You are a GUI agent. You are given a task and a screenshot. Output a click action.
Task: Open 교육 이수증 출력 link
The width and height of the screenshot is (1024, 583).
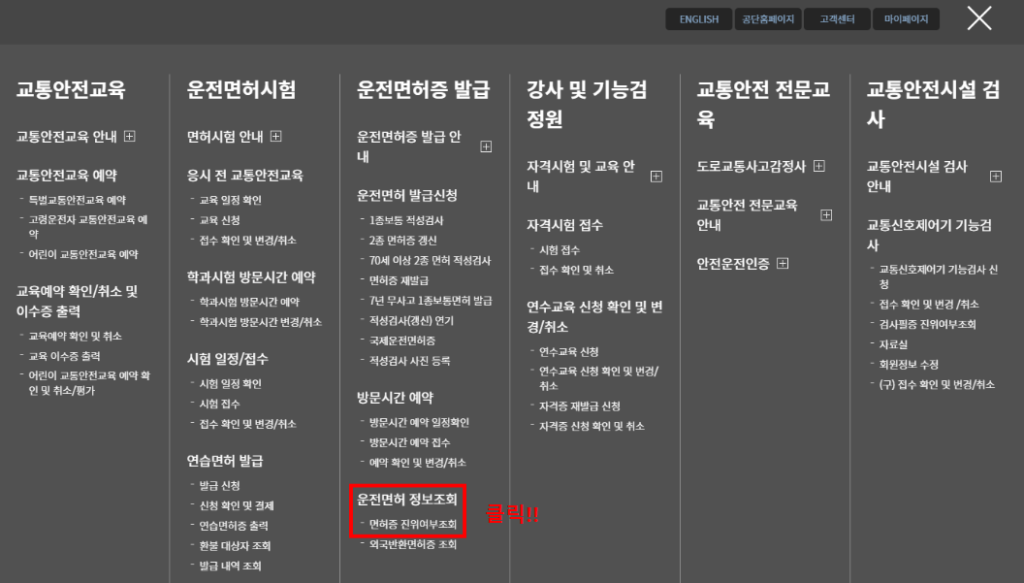[65, 356]
